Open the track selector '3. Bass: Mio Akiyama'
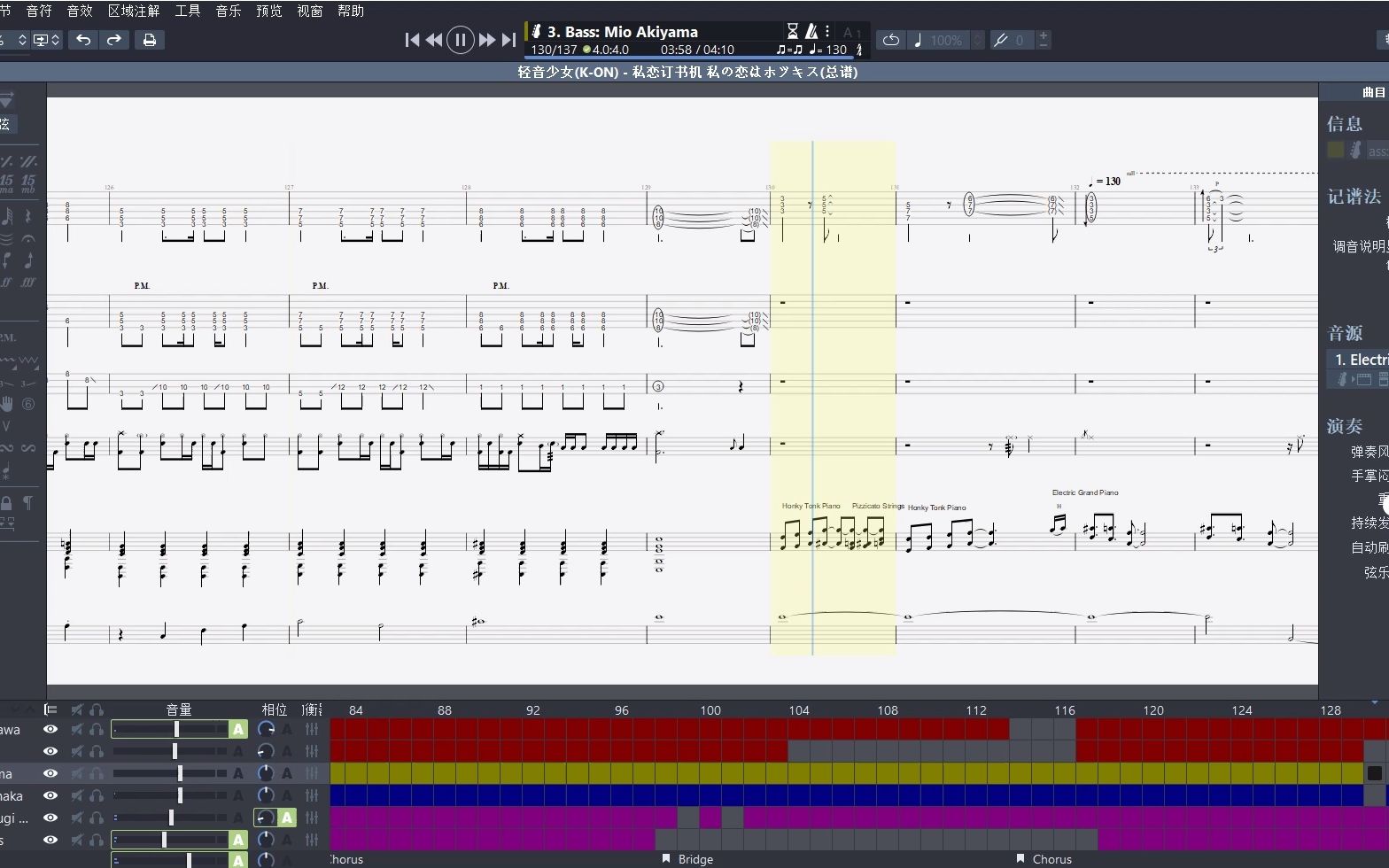This screenshot has height=868, width=1389. [x=623, y=32]
